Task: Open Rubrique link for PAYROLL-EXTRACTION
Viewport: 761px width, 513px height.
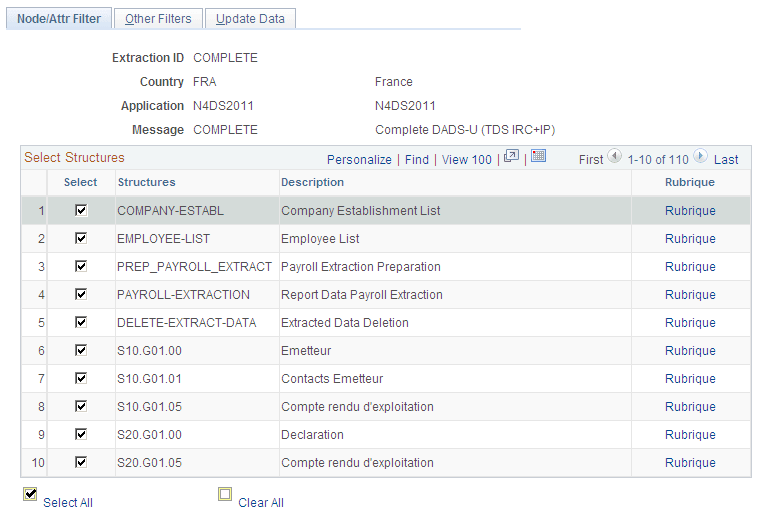Action: 690,295
